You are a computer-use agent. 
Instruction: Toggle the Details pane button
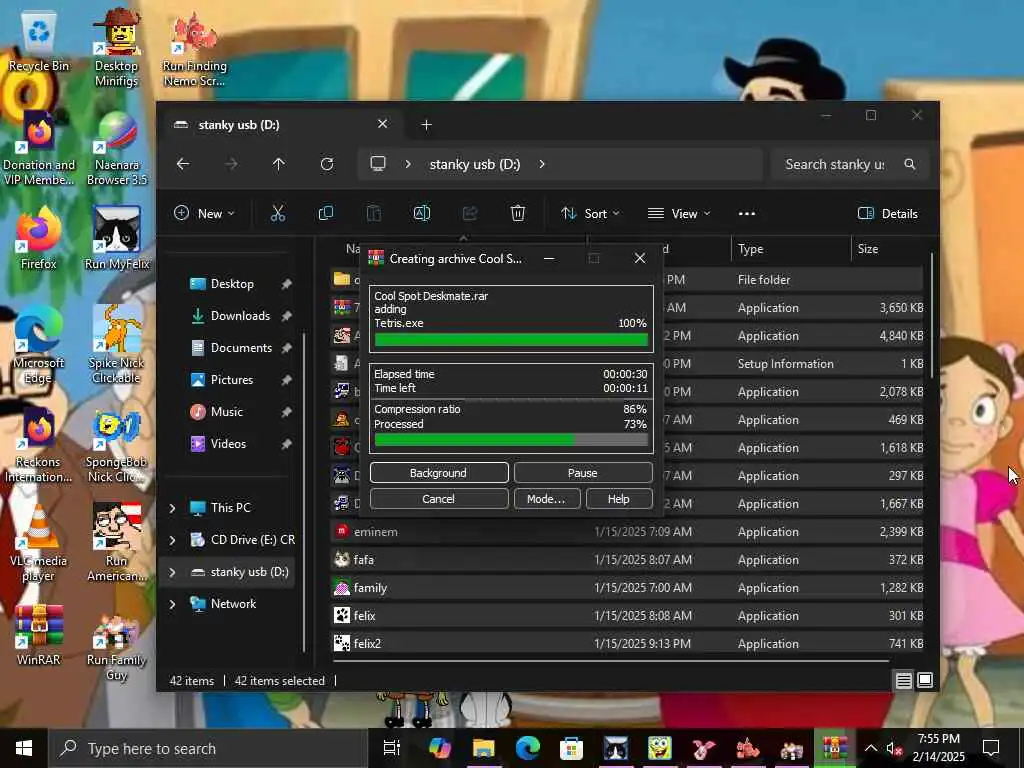(x=888, y=214)
